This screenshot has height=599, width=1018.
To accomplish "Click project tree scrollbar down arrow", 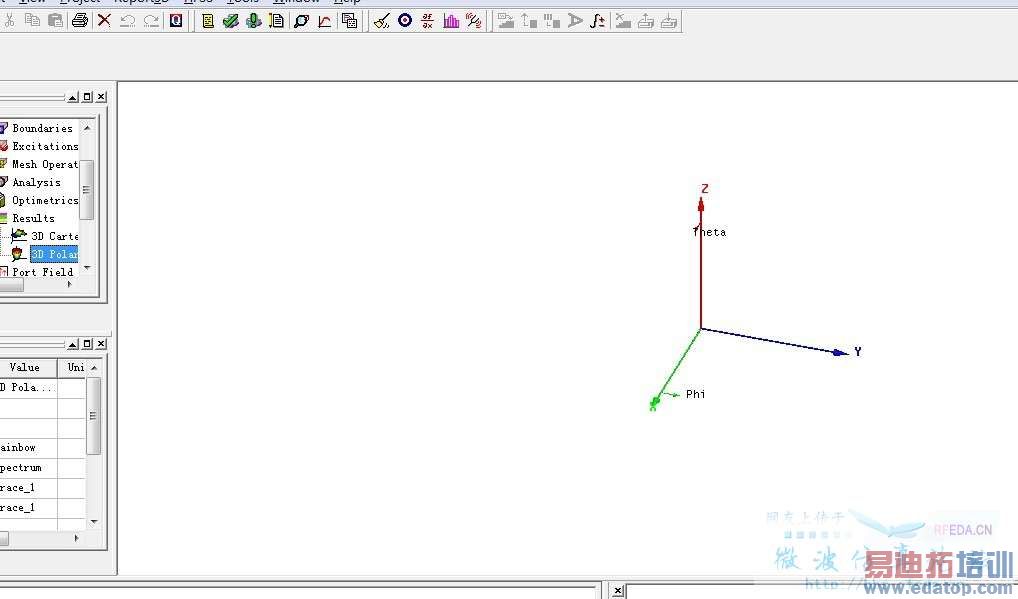I will pos(87,268).
